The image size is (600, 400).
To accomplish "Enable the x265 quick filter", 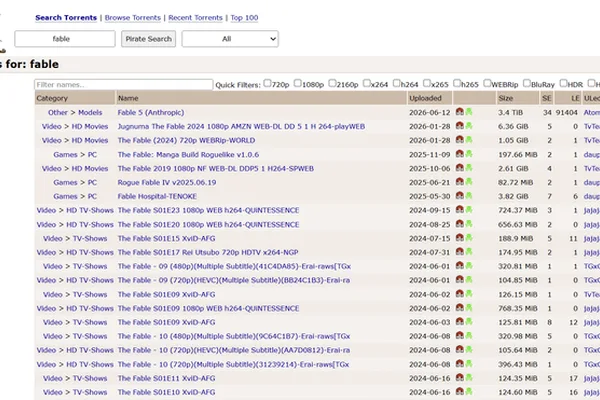I will coord(427,83).
